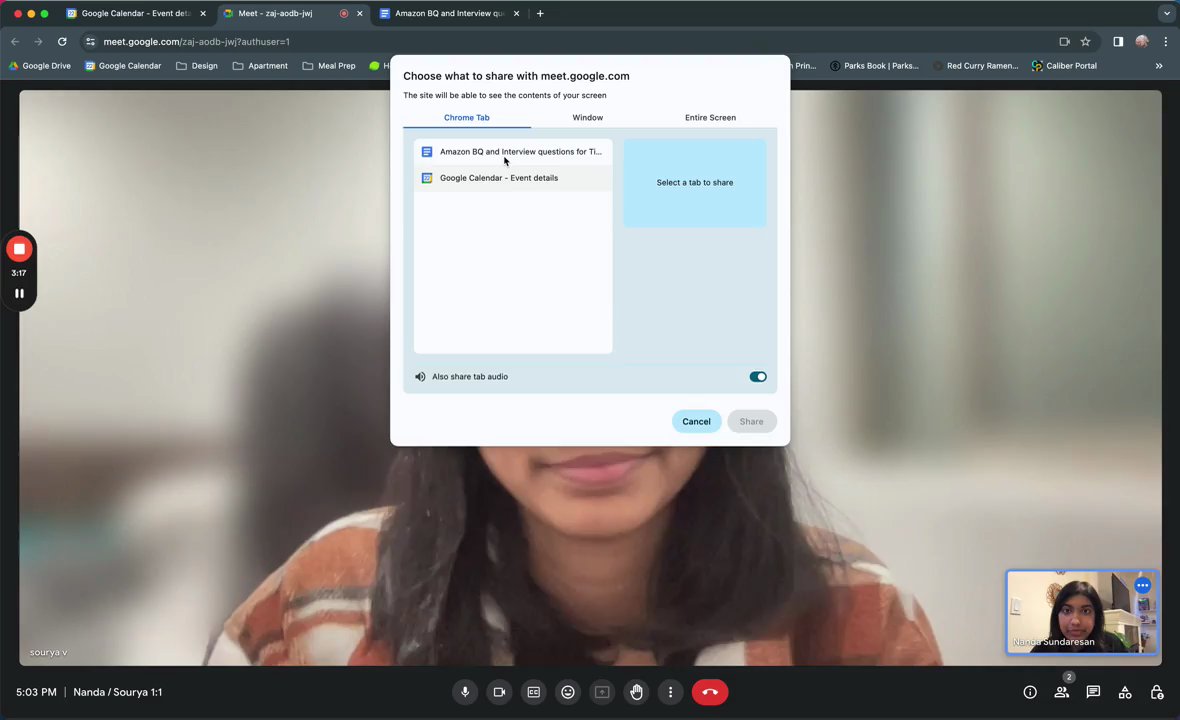Image resolution: width=1180 pixels, height=720 pixels.
Task: Click the Share button
Action: pyautogui.click(x=751, y=421)
